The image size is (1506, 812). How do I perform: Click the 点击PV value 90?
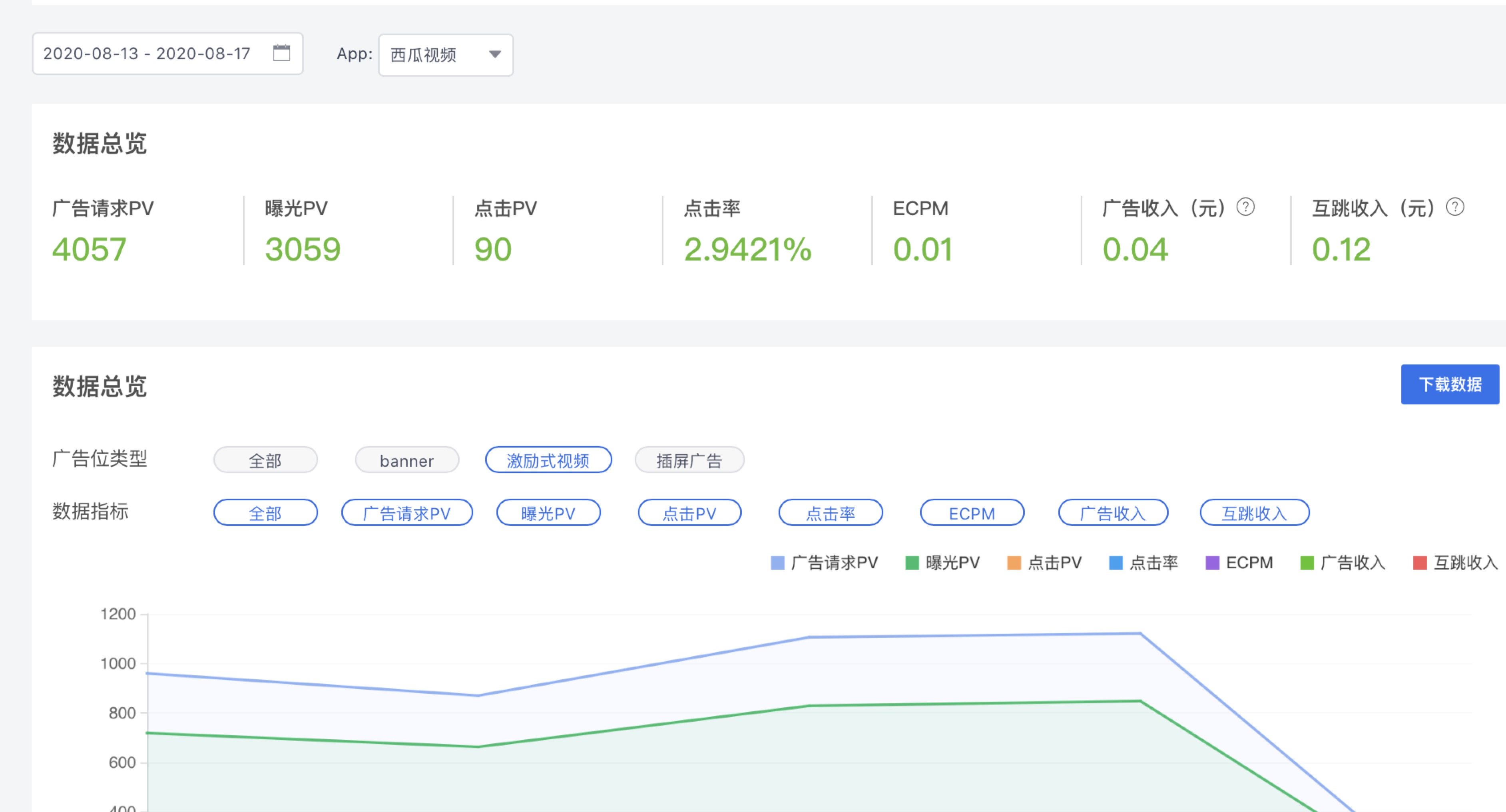493,250
